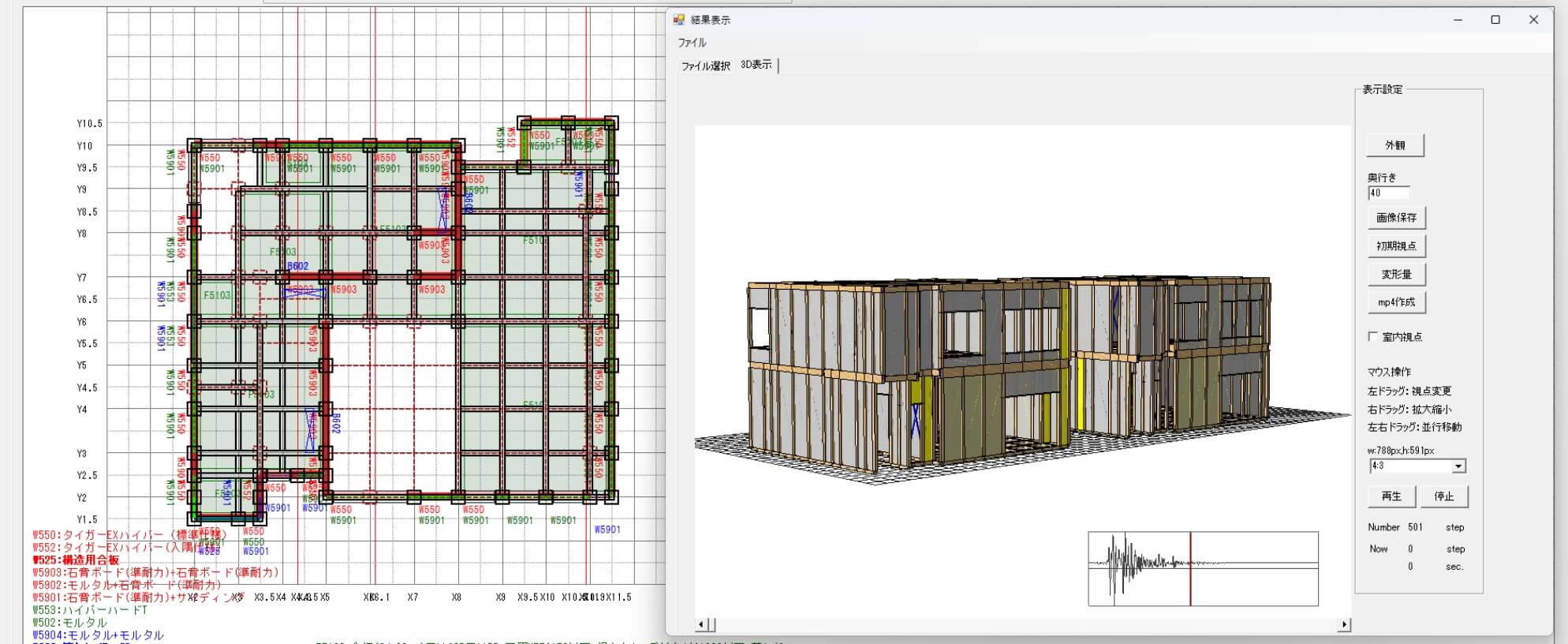Switch to the ファイル選択 tab
This screenshot has height=644, width=1568.
705,66
